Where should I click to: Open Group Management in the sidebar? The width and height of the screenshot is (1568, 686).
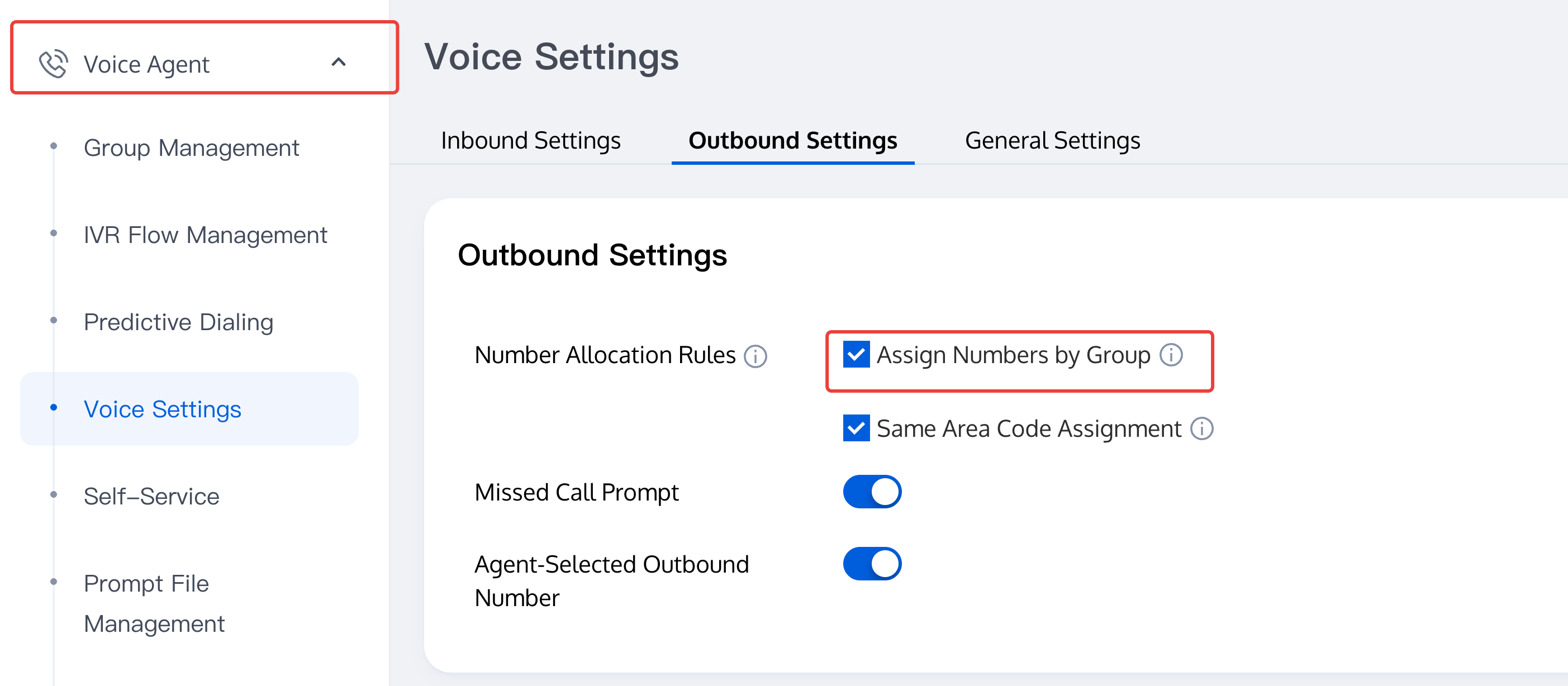191,148
